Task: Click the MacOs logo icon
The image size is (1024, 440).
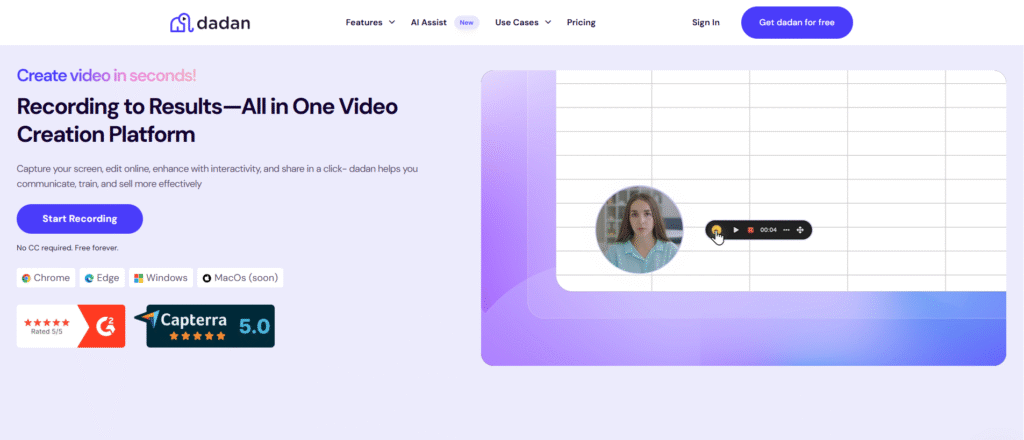Action: coord(207,278)
